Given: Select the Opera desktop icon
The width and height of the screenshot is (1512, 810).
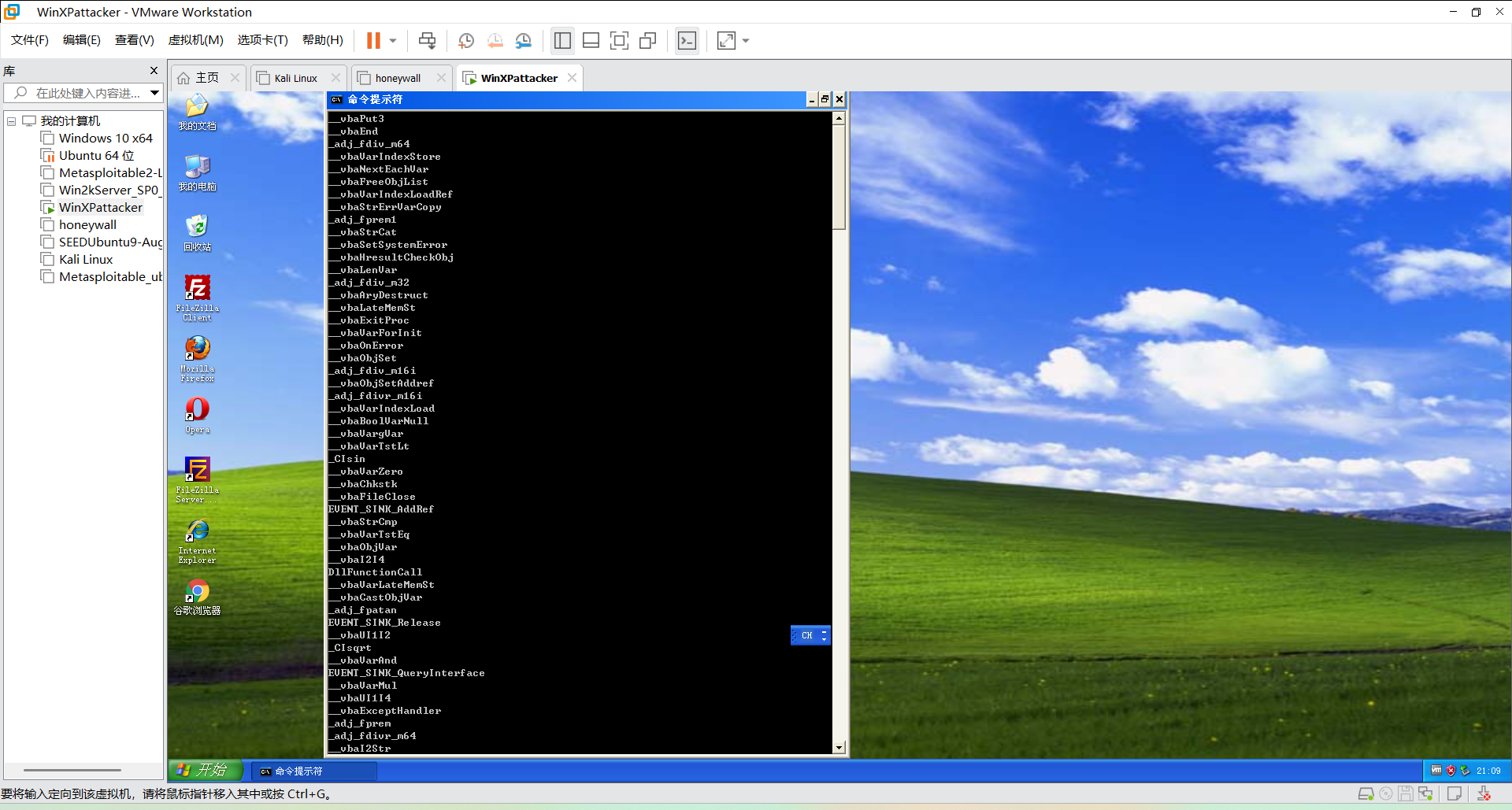Looking at the screenshot, I should 197,415.
